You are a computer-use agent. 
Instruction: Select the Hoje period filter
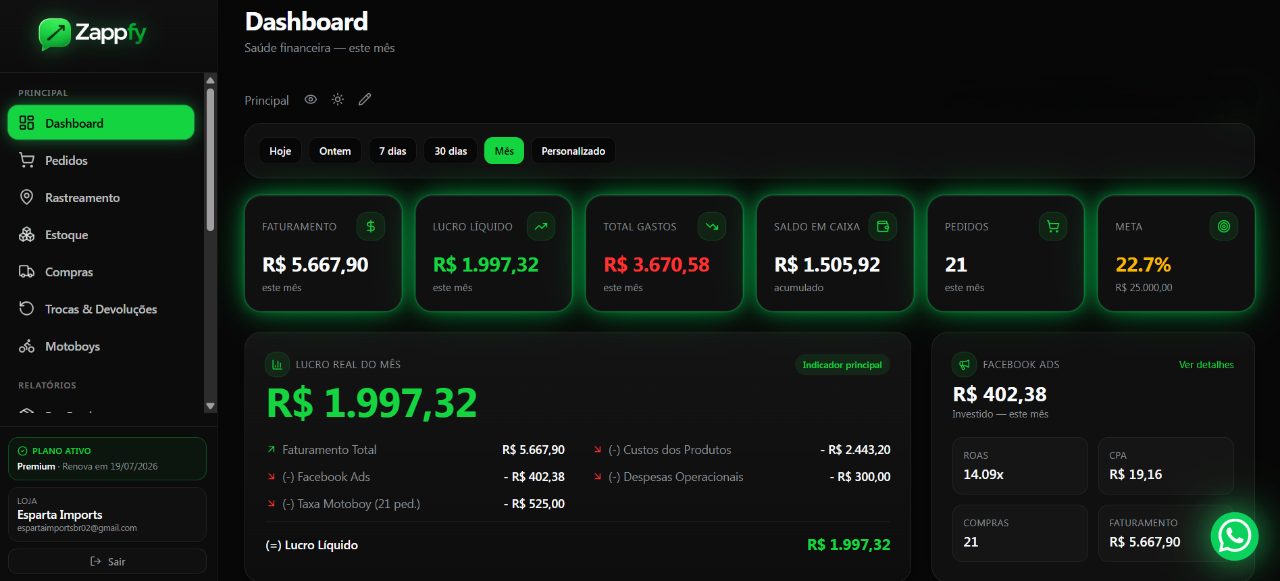tap(280, 151)
